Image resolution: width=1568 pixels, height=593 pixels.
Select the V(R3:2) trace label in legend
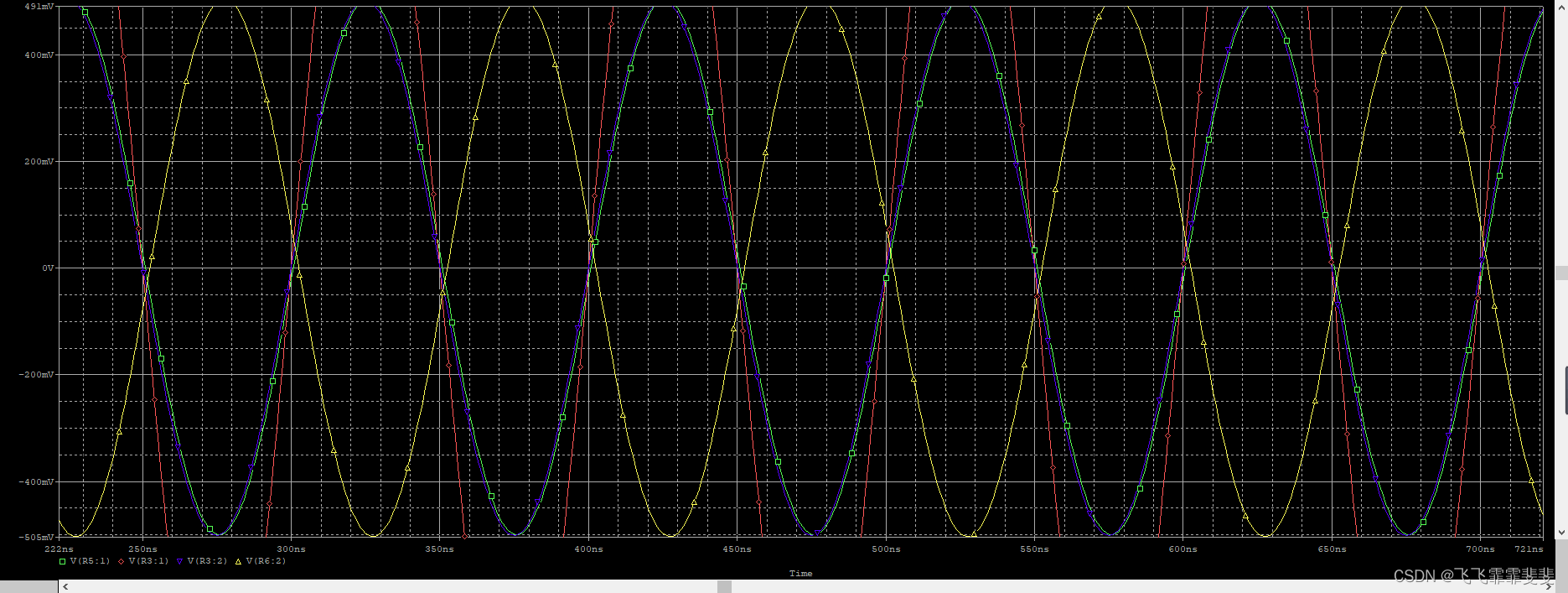click(x=208, y=561)
